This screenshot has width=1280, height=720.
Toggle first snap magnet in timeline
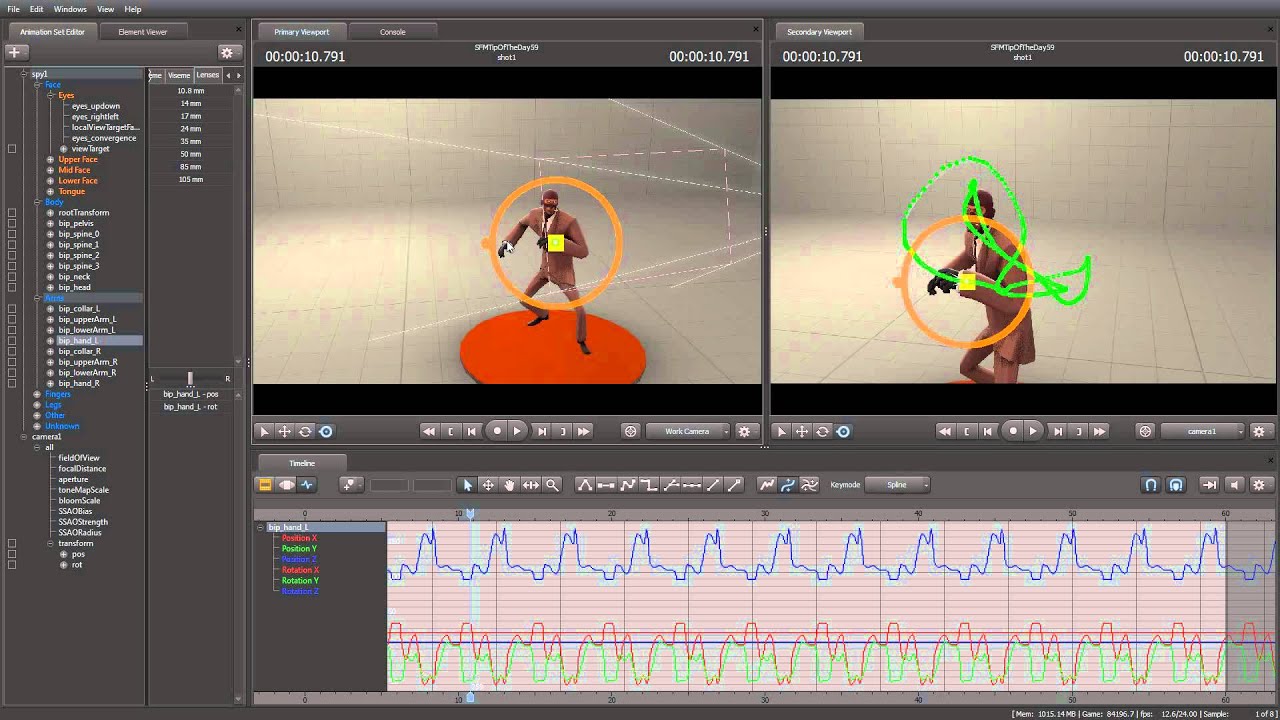(x=1151, y=485)
